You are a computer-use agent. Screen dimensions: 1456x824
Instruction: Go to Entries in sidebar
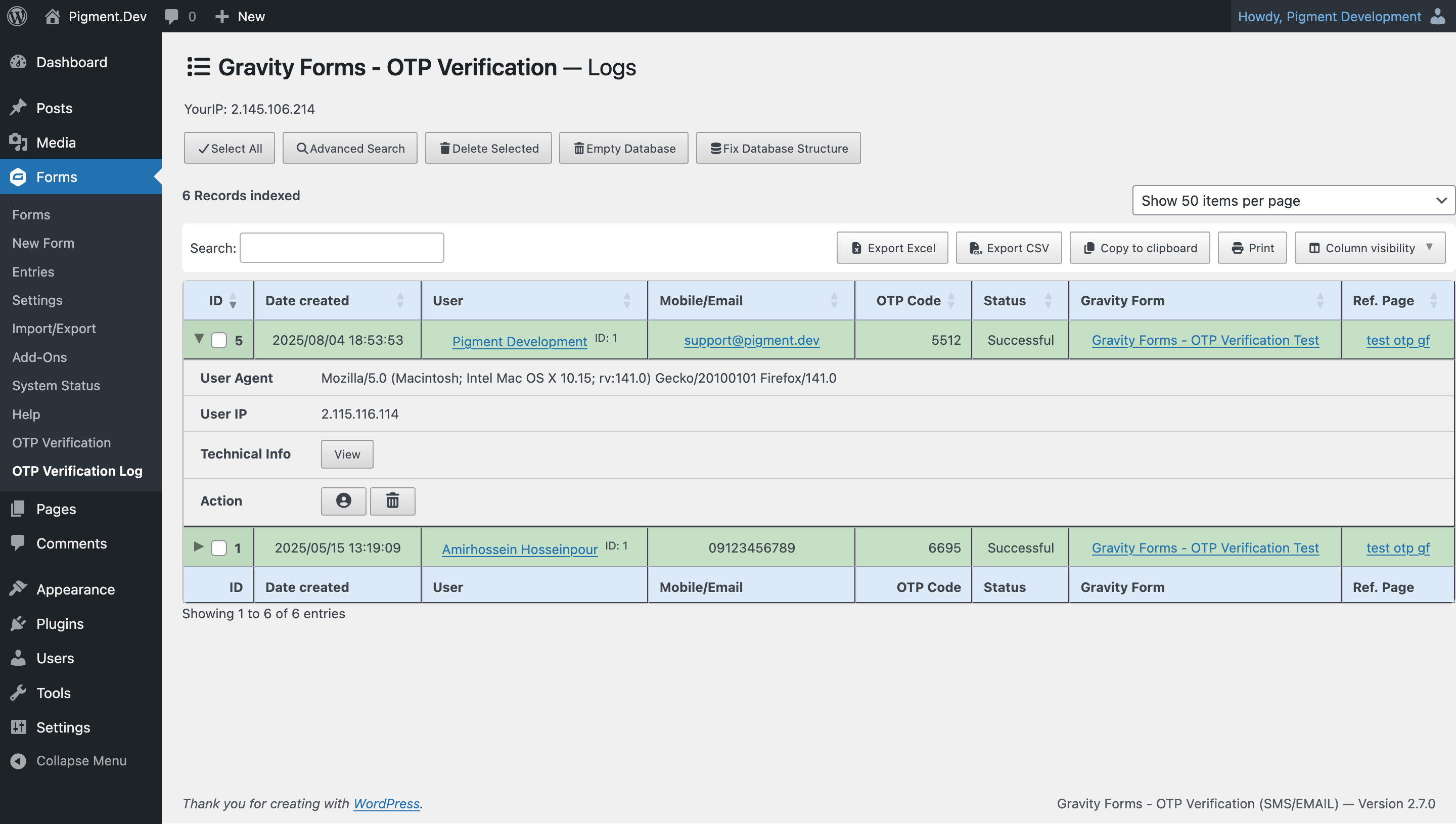click(x=33, y=271)
